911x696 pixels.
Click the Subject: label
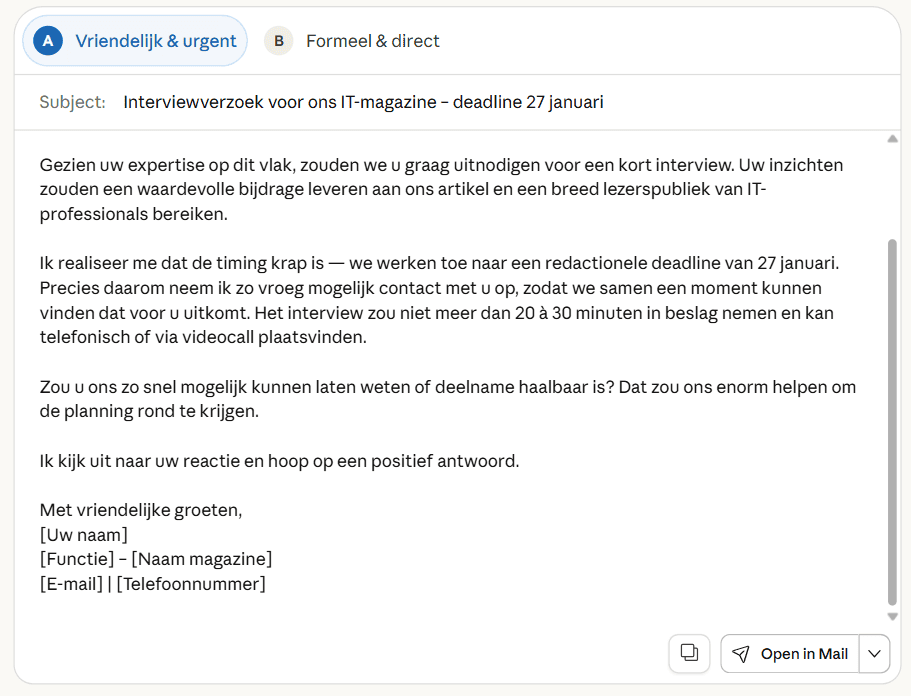coord(73,102)
